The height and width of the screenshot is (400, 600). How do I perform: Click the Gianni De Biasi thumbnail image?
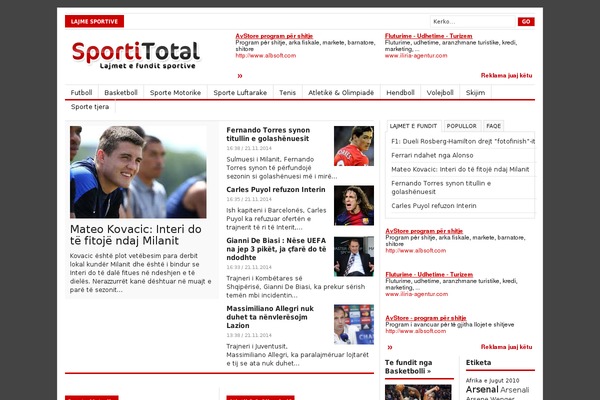pyautogui.click(x=354, y=256)
